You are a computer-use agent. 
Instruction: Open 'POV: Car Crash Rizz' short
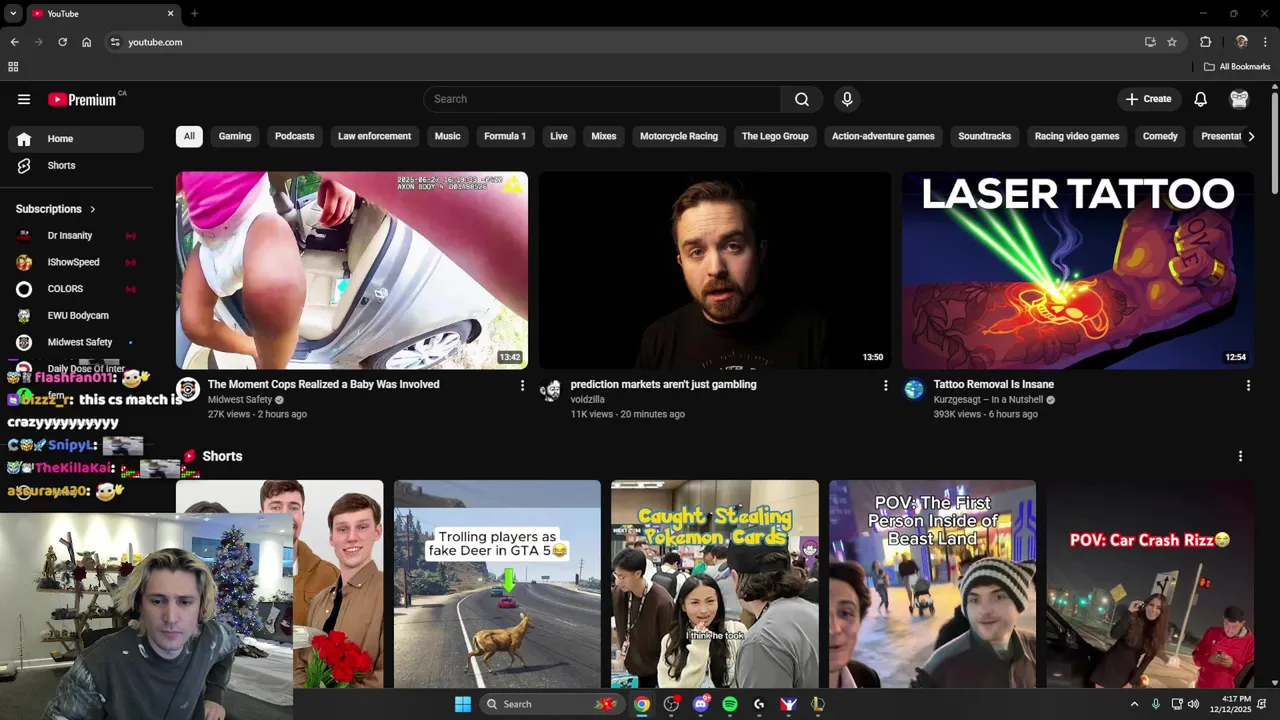coord(1150,584)
